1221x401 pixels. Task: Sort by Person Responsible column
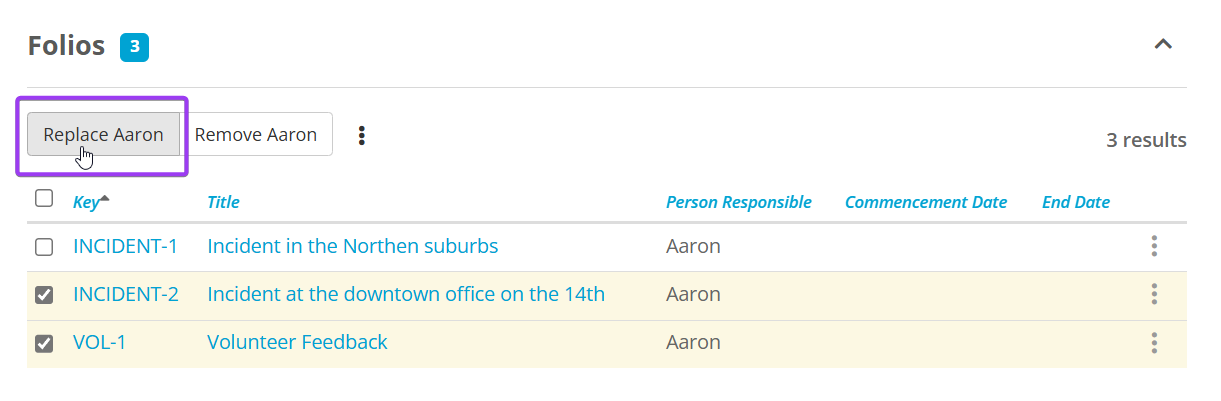coord(738,202)
